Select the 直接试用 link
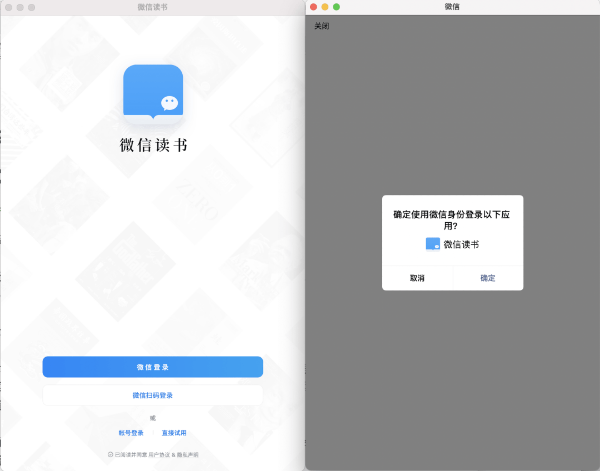The image size is (600, 471). [174, 433]
